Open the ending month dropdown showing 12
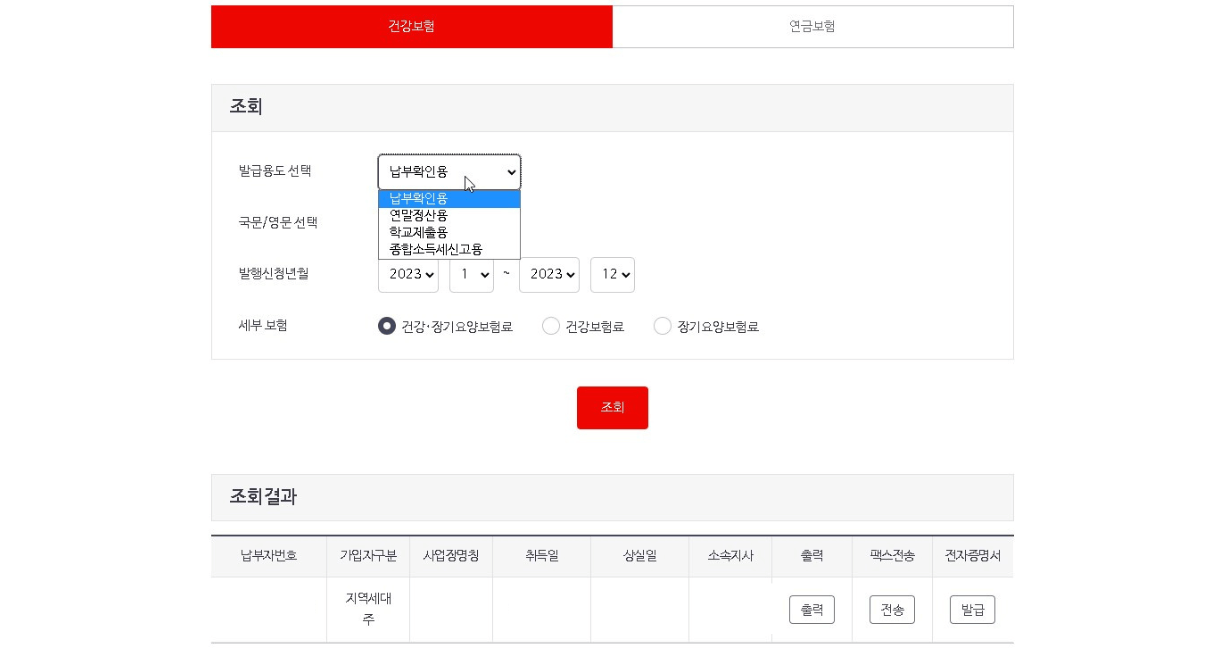This screenshot has width=1232, height=648. [x=612, y=275]
